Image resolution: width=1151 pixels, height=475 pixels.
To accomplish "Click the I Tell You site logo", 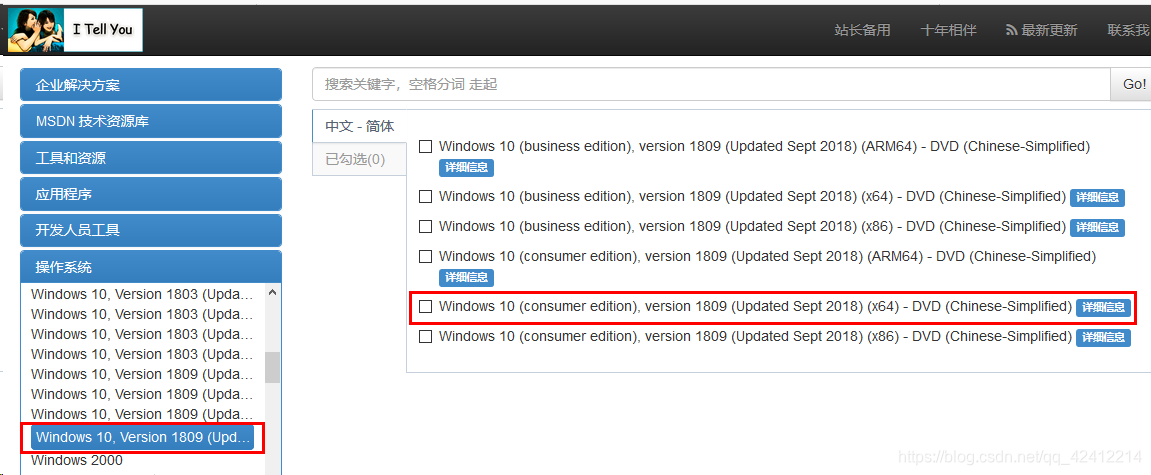I will pyautogui.click(x=75, y=30).
